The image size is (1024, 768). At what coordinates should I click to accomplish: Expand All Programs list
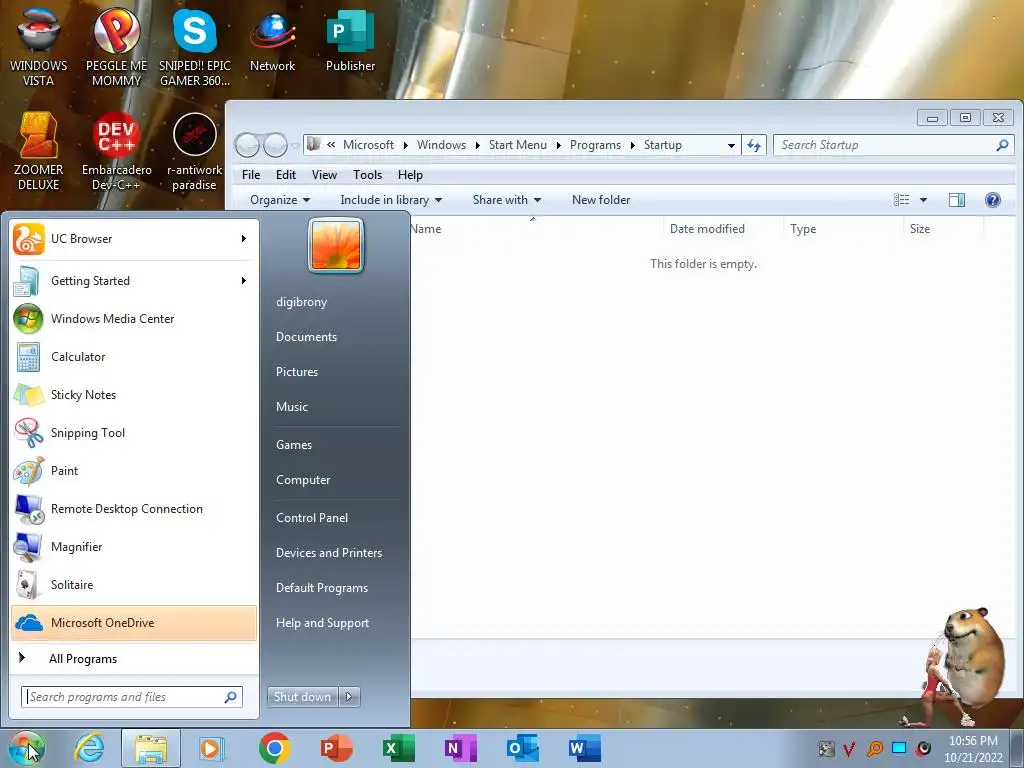134,659
